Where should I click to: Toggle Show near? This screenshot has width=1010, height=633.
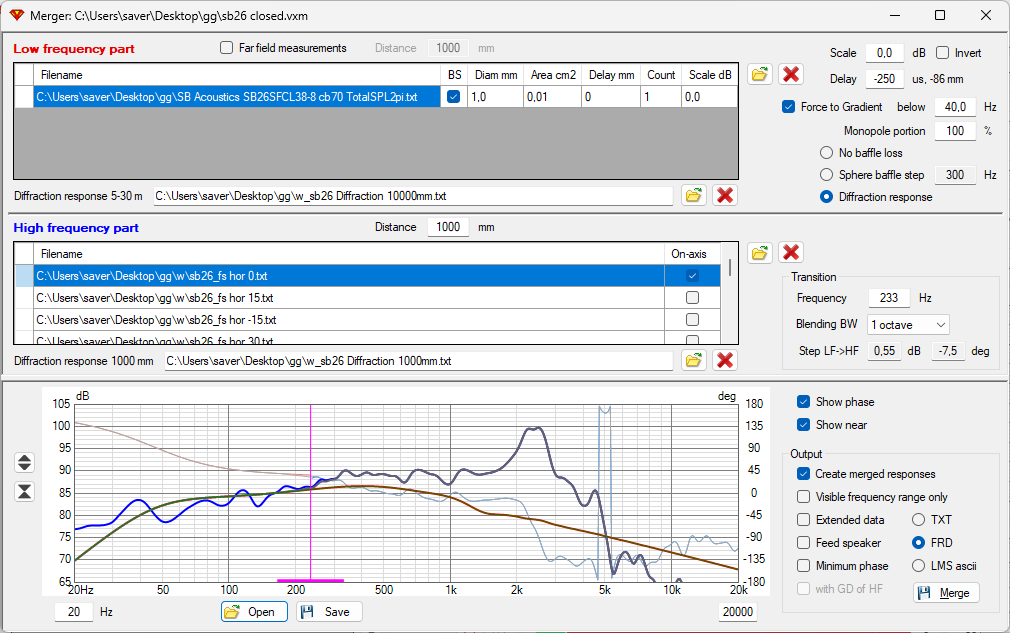click(803, 425)
